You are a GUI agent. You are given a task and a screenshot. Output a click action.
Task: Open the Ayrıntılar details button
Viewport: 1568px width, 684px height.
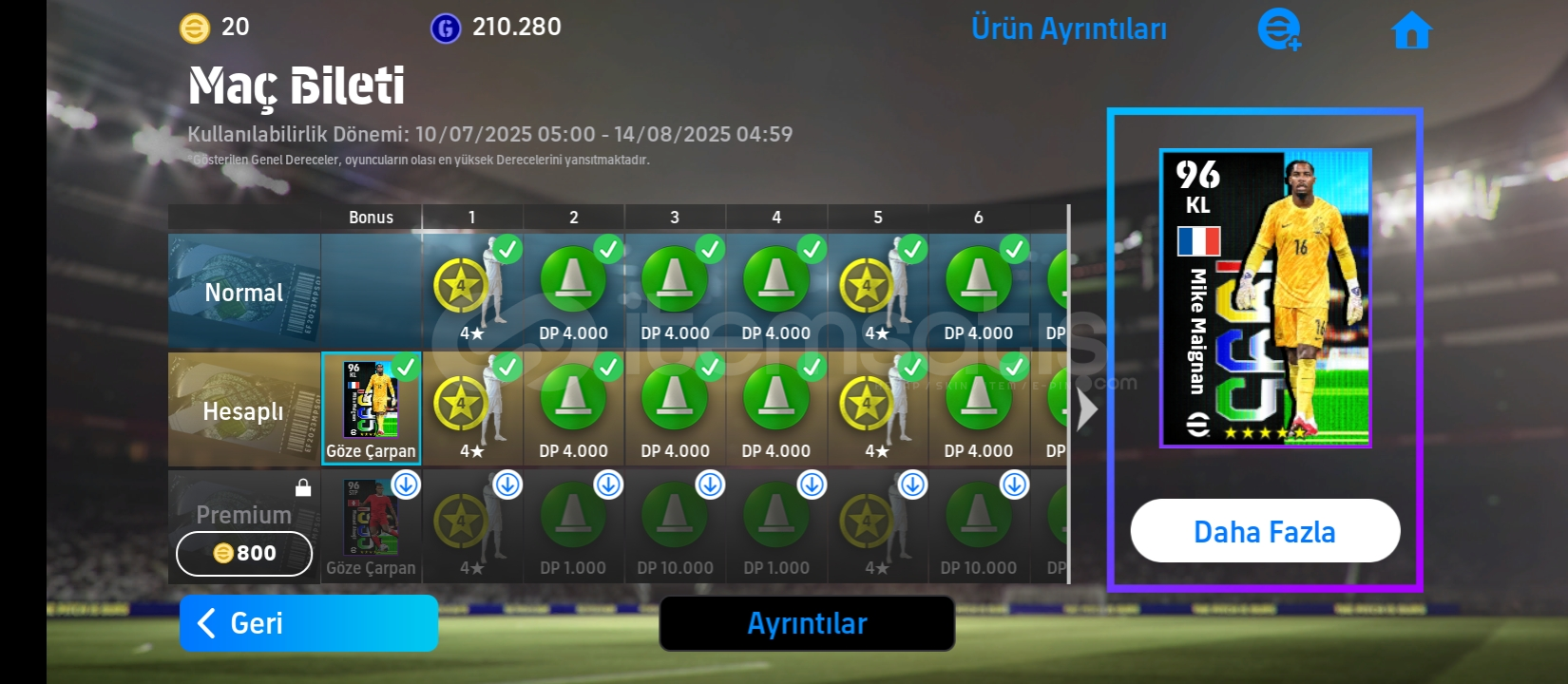(x=807, y=623)
